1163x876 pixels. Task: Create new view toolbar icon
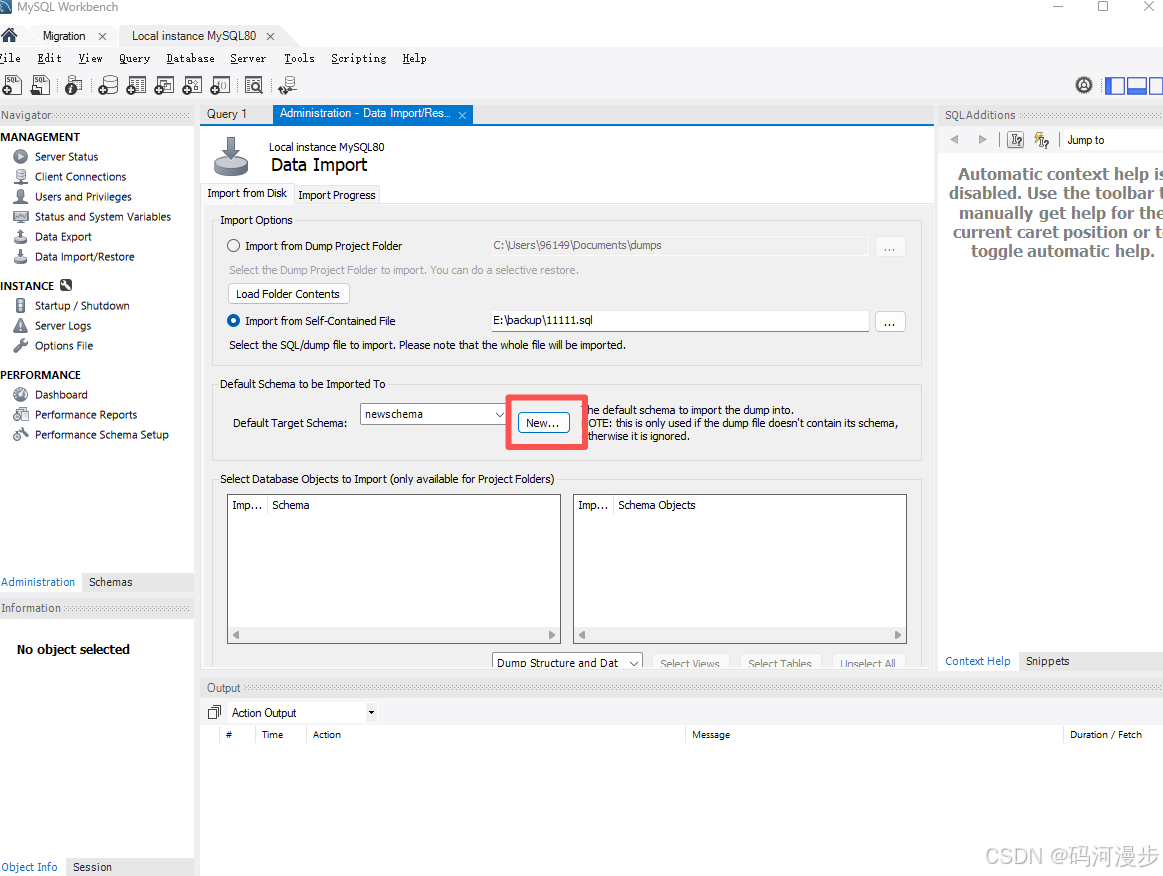point(164,85)
